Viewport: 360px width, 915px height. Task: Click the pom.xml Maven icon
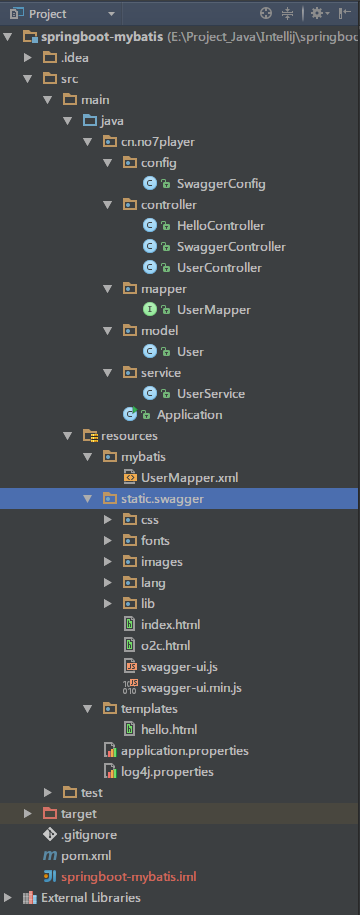50,856
